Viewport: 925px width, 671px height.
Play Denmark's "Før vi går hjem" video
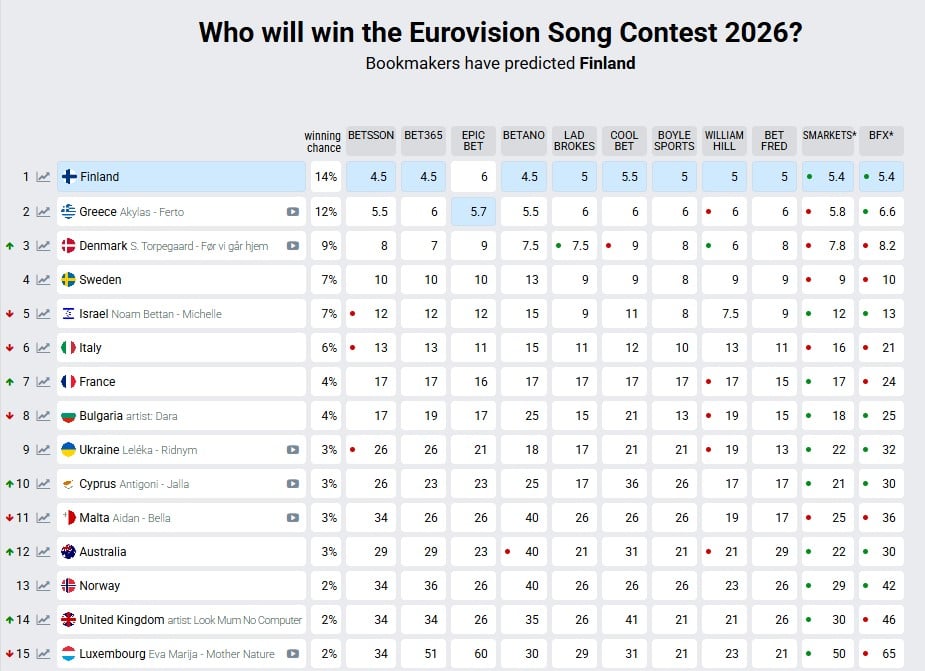(x=295, y=245)
